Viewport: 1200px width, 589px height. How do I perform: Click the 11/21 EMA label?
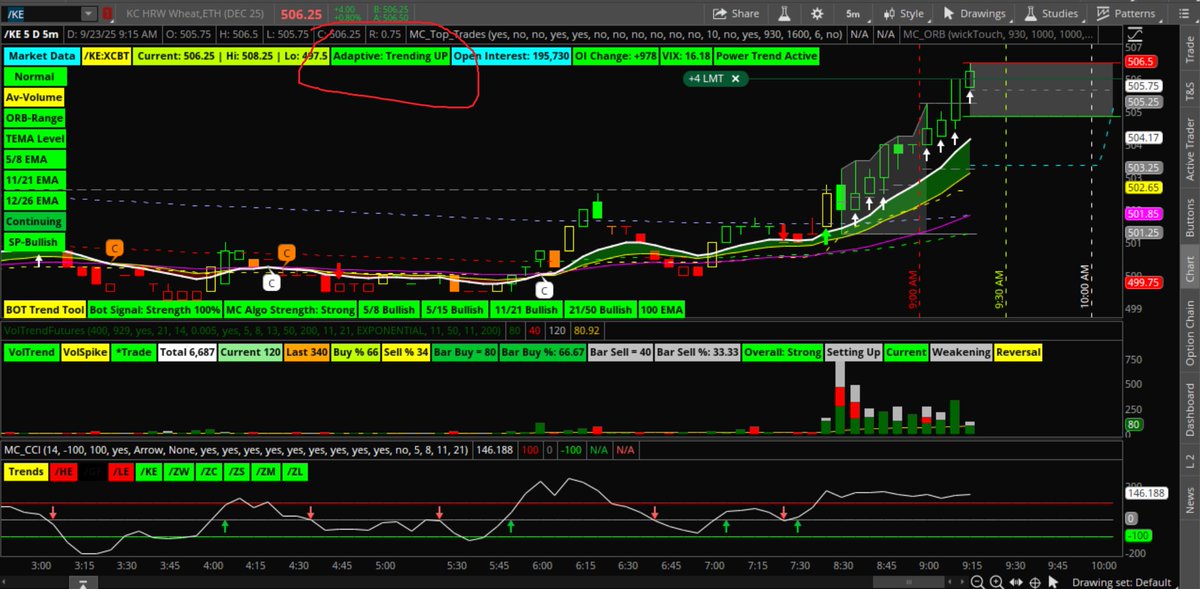(x=35, y=180)
